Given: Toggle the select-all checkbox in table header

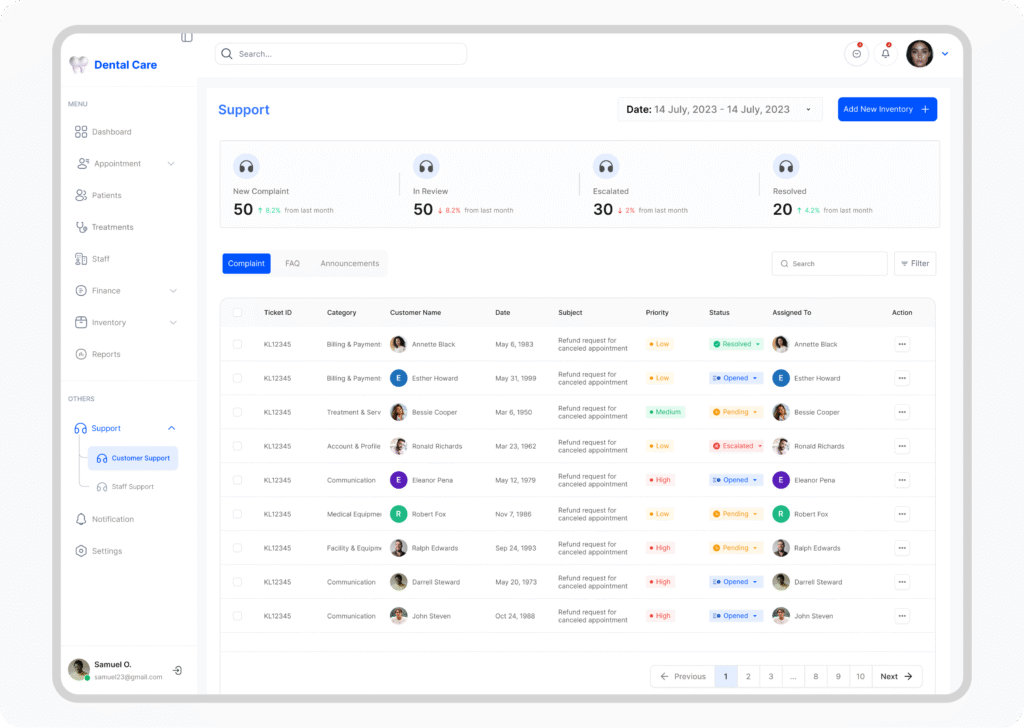Looking at the screenshot, I should click(237, 313).
